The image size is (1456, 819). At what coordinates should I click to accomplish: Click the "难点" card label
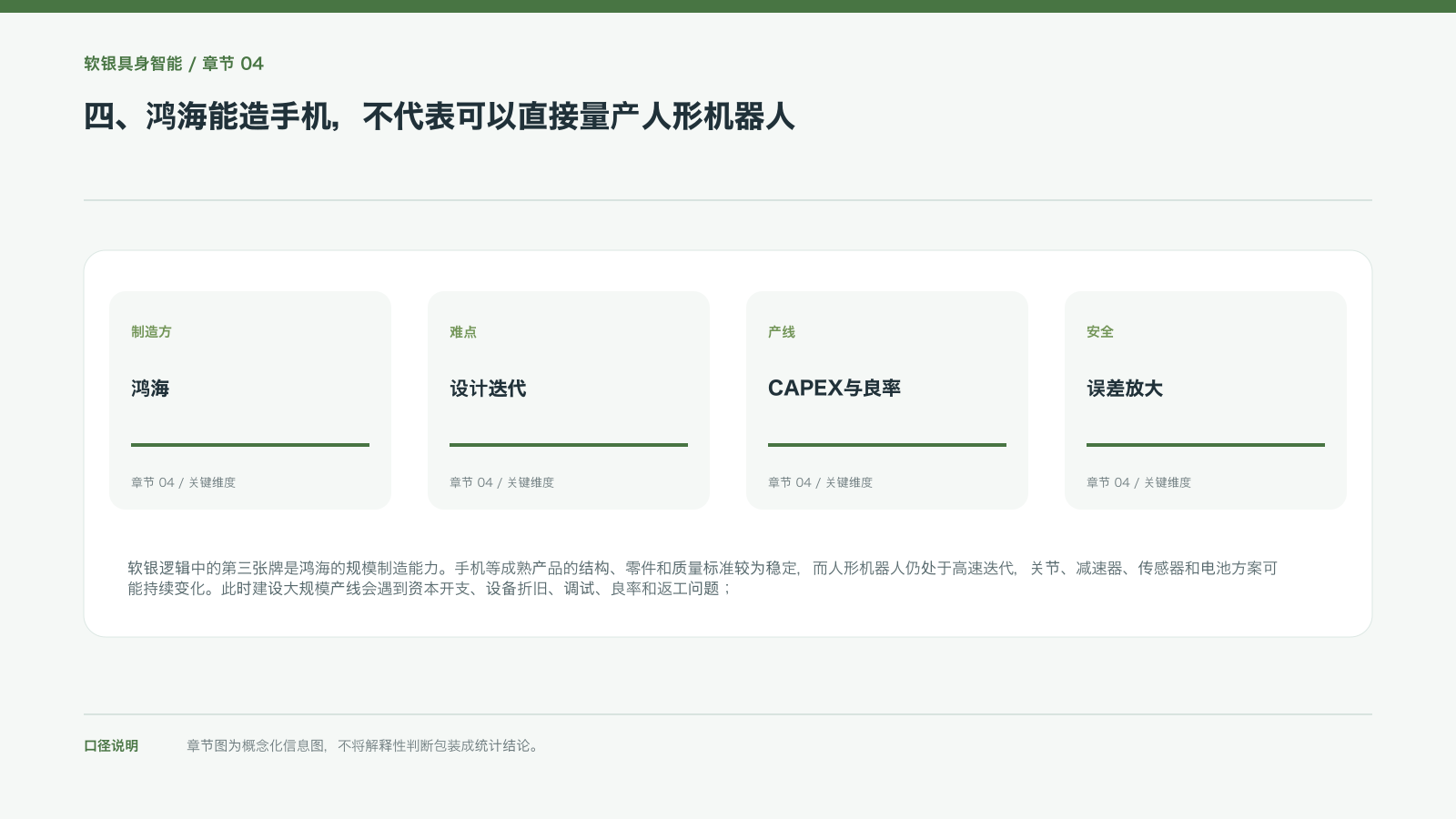(x=463, y=332)
